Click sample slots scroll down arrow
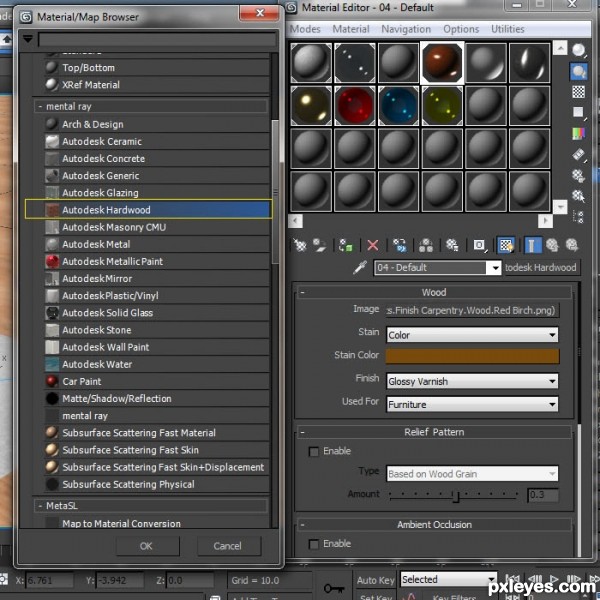 click(x=560, y=207)
